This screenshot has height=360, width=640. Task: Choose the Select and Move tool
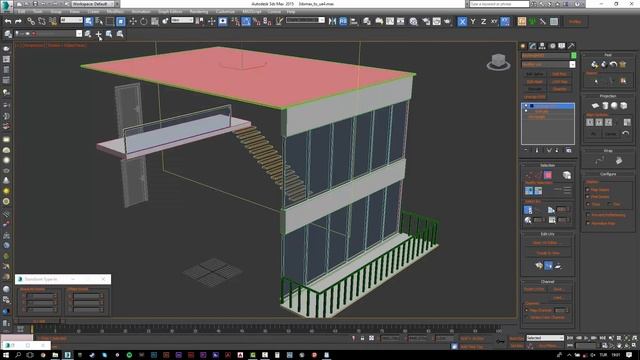[x=133, y=21]
